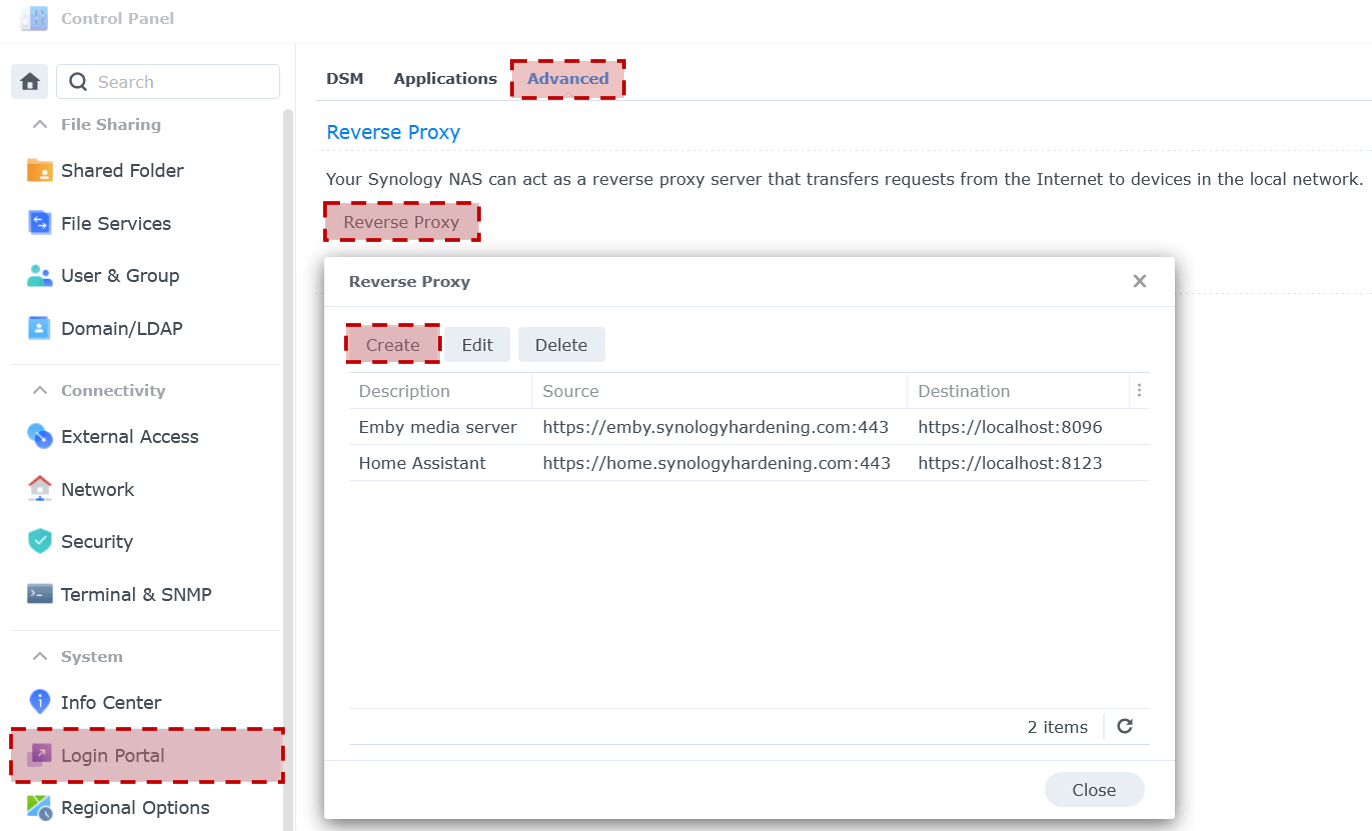Open the column options three-dot menu
Screen dimensions: 1372x831
1139,391
